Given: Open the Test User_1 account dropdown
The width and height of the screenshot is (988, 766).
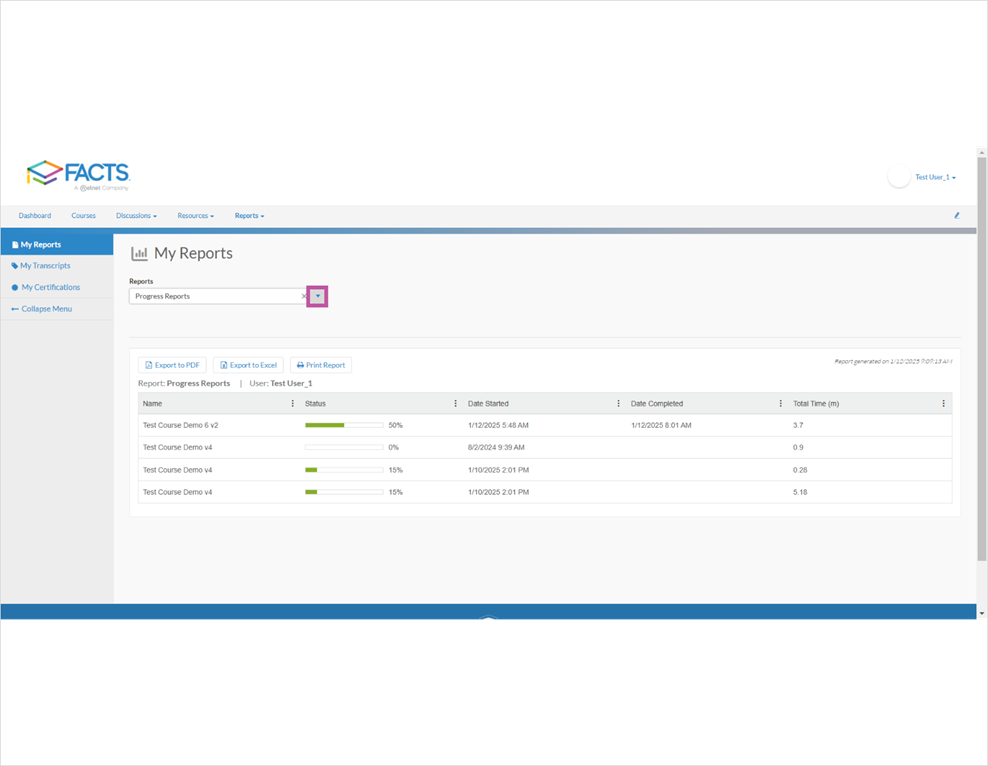Looking at the screenshot, I should (935, 176).
